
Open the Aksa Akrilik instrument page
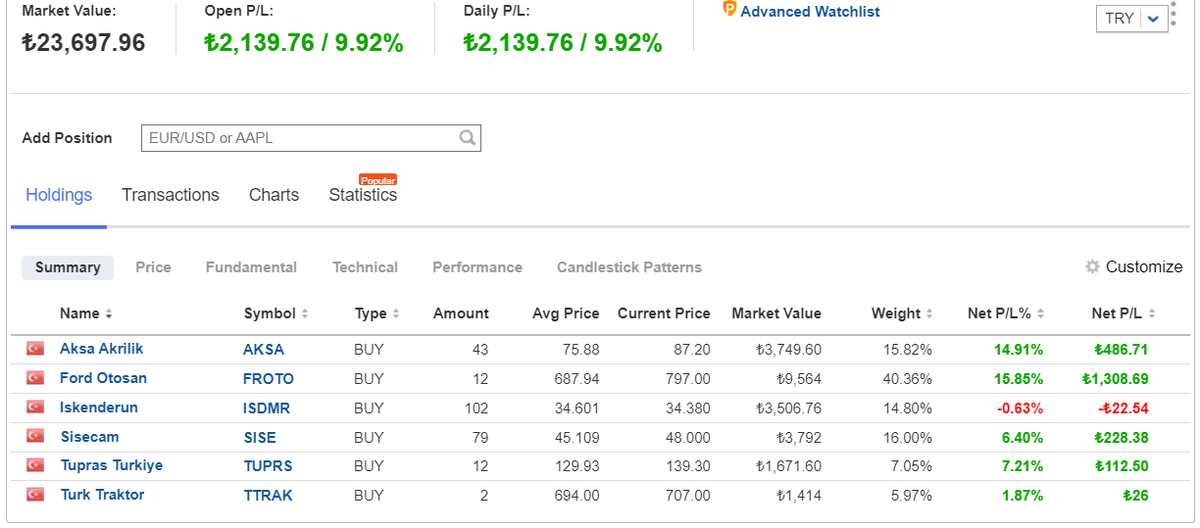pyautogui.click(x=101, y=349)
